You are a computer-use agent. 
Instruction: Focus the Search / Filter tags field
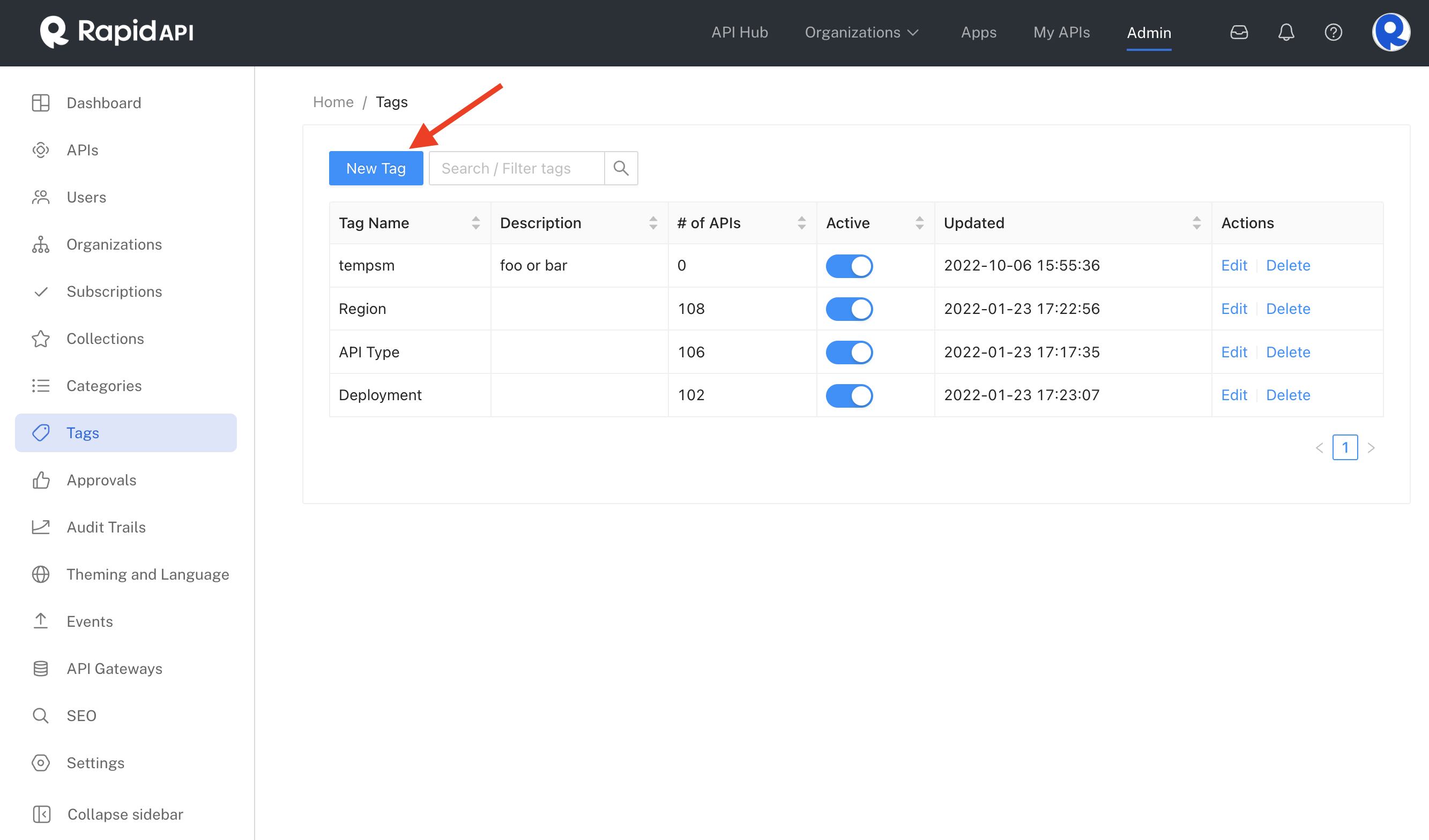tap(516, 168)
